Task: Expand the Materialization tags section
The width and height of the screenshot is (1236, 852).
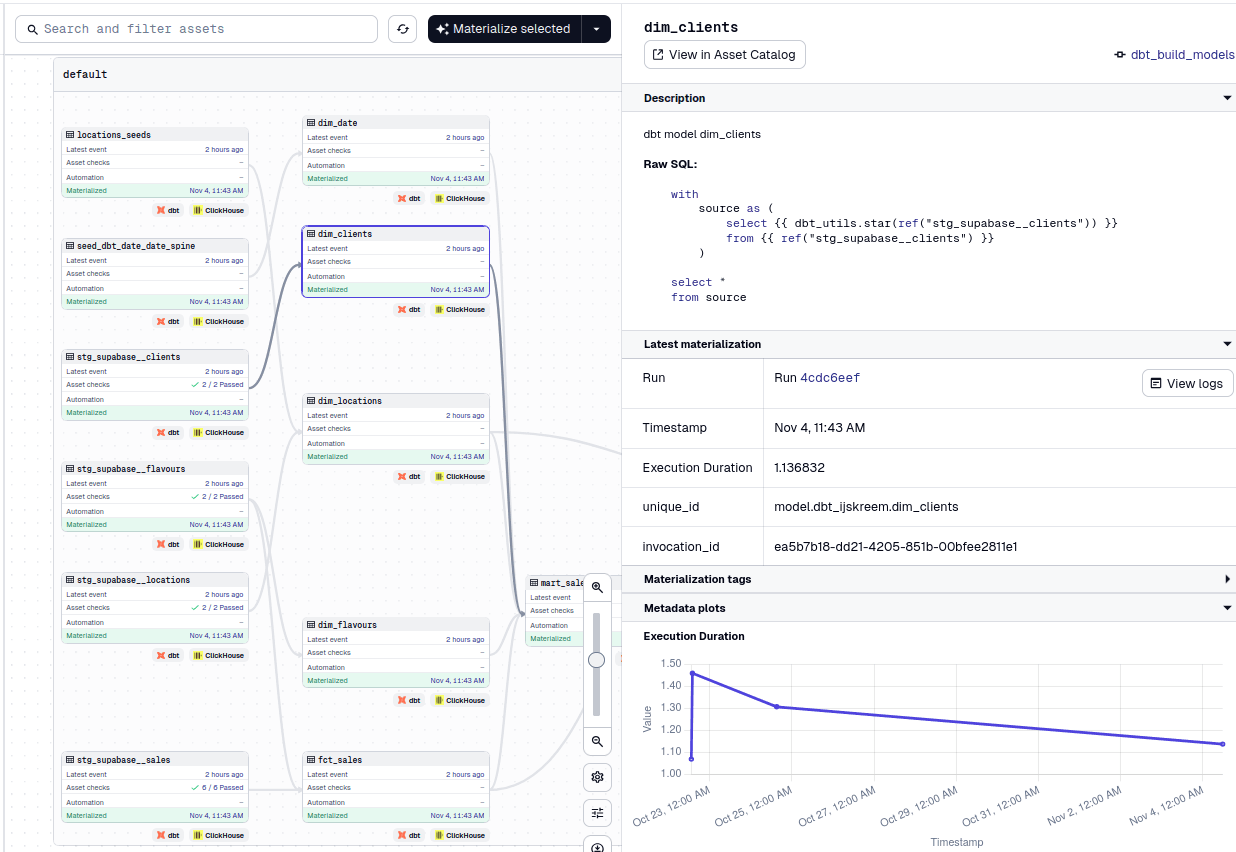Action: click(x=1227, y=579)
